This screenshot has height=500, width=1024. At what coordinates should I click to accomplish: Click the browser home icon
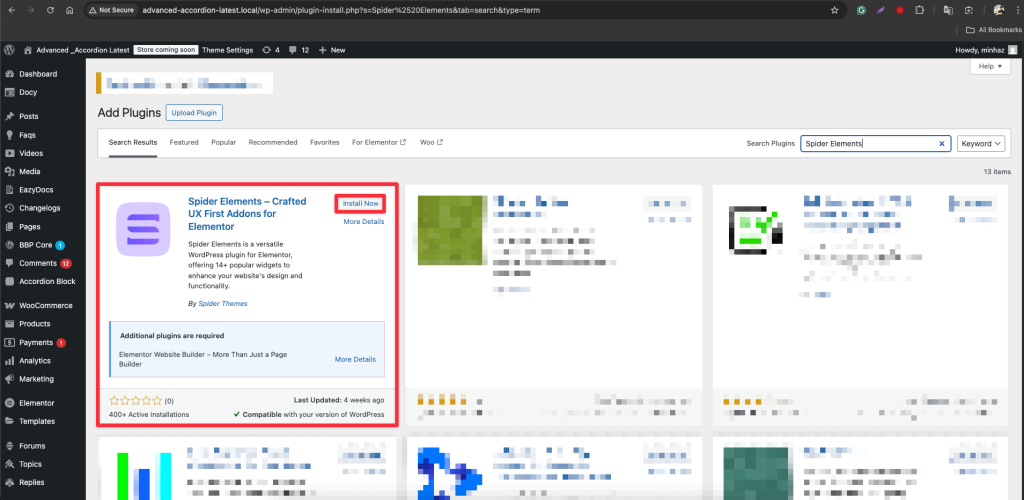point(70,10)
